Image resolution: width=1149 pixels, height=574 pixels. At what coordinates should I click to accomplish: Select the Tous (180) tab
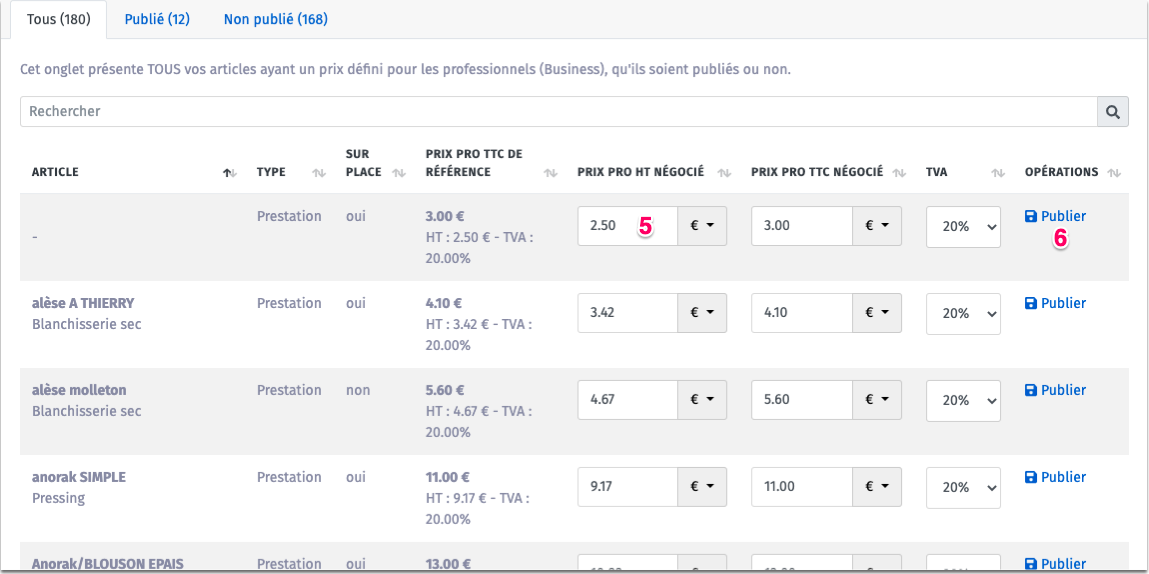[x=58, y=19]
